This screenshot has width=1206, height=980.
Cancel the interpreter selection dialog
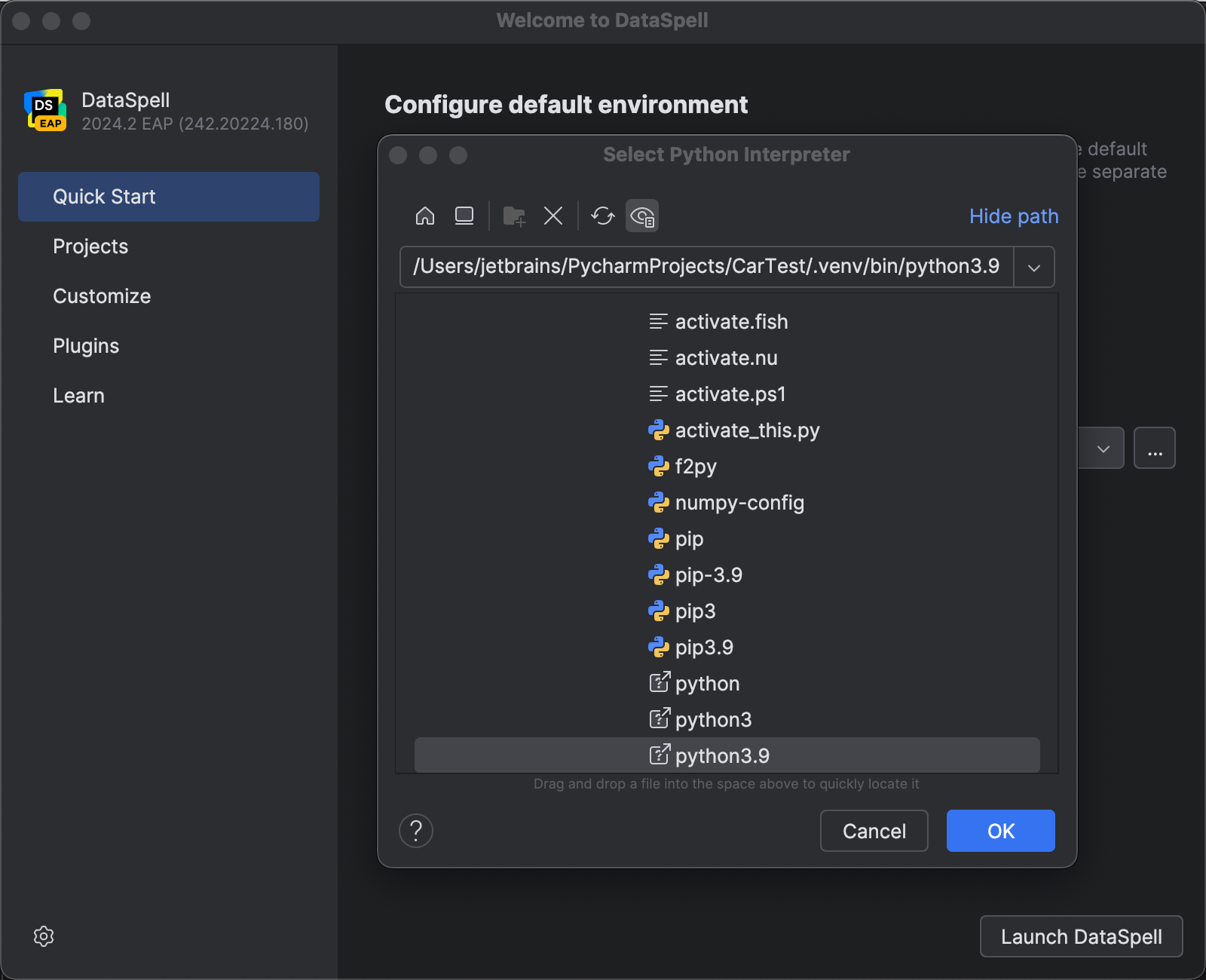pyautogui.click(x=874, y=831)
